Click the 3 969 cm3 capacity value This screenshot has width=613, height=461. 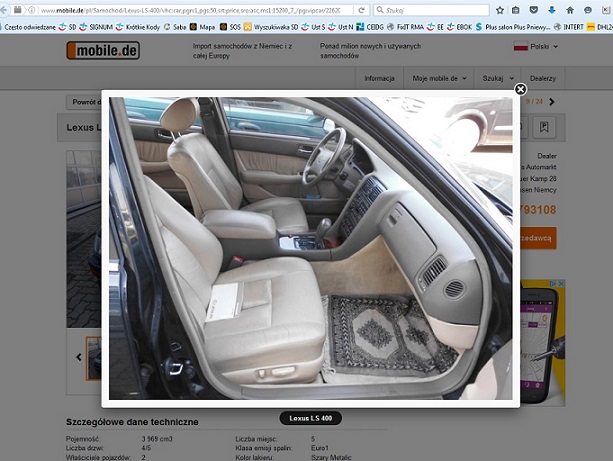pos(157,439)
